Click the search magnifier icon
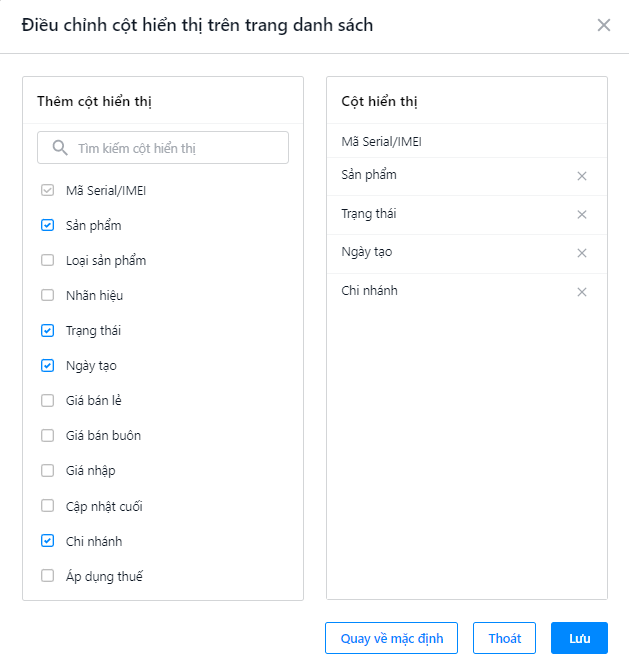 pos(60,148)
